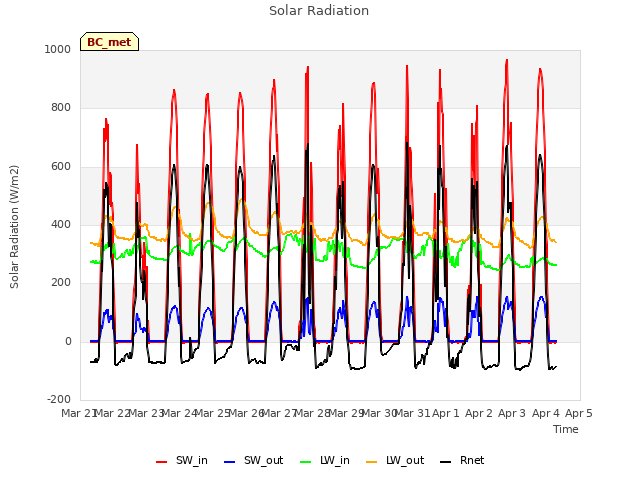This screenshot has width=640, height=480.
Task: Click the orange LW_out legend color marker
Action: coord(372,462)
